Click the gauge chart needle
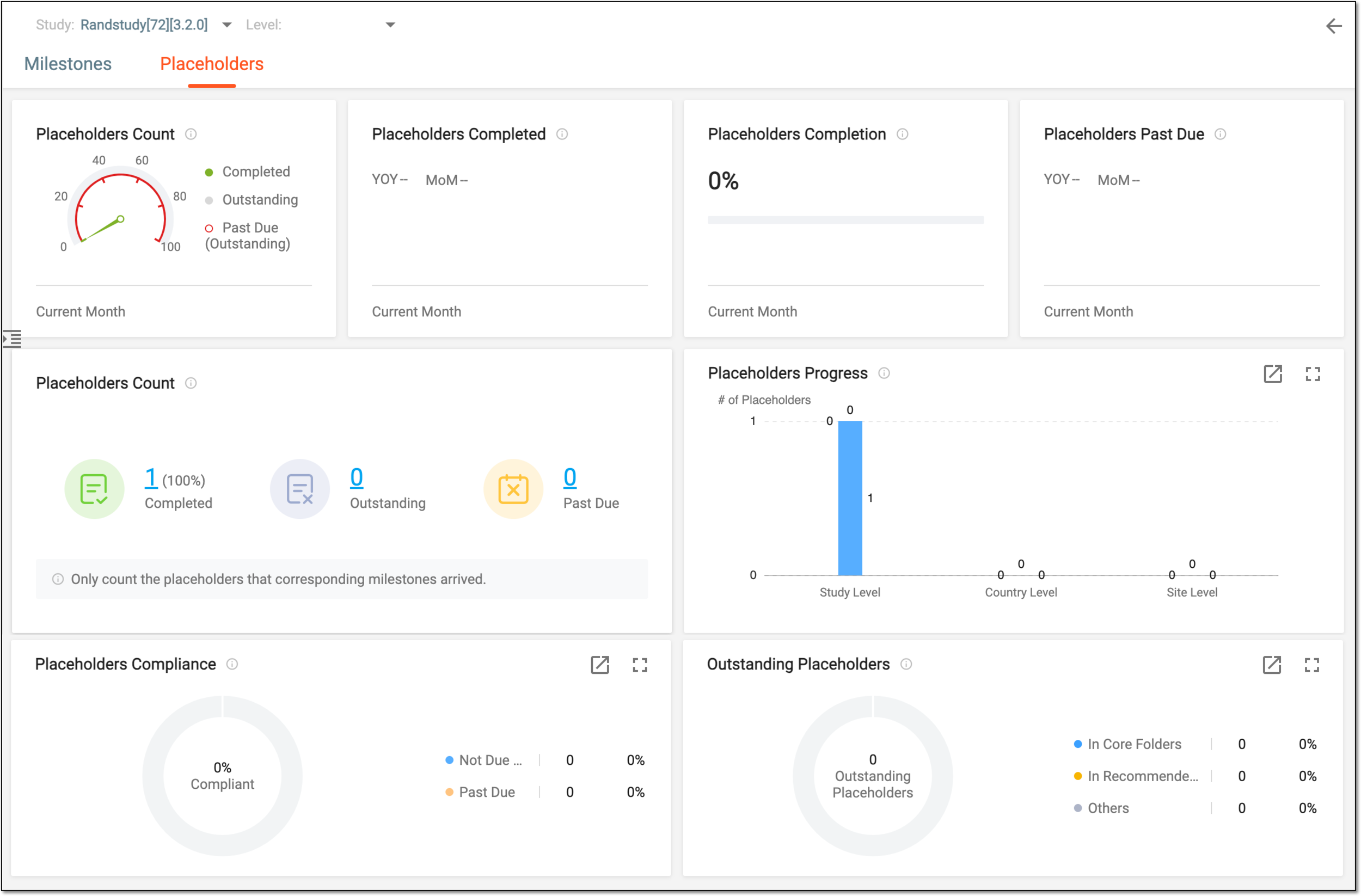Viewport: 1361px width, 896px height. [102, 230]
